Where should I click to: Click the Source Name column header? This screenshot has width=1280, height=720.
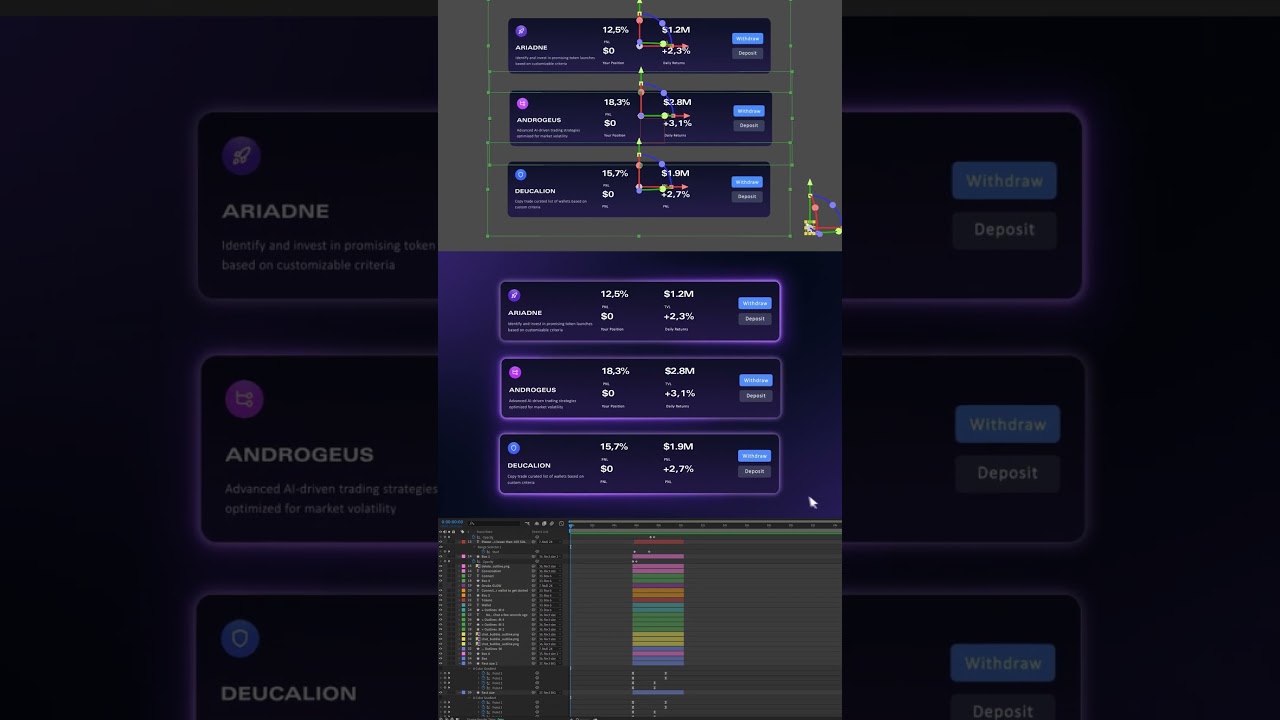(485, 532)
